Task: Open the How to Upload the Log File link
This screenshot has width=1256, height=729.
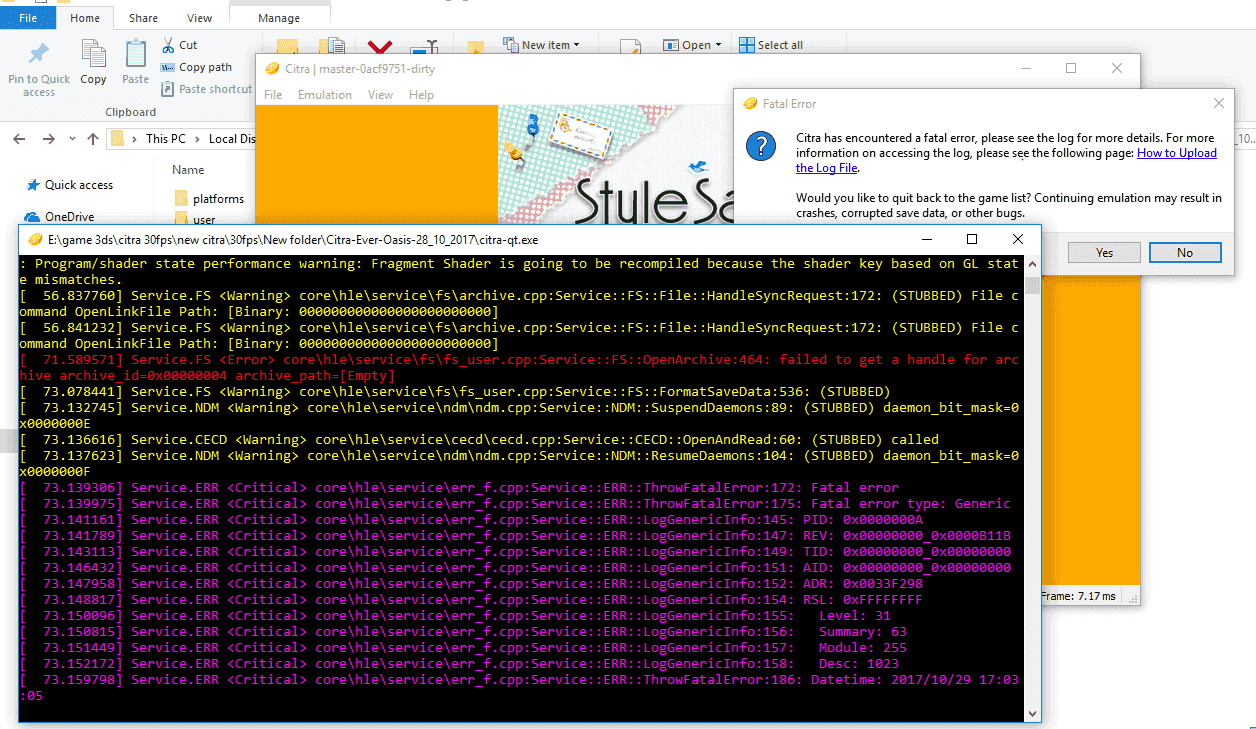Action: 1006,160
